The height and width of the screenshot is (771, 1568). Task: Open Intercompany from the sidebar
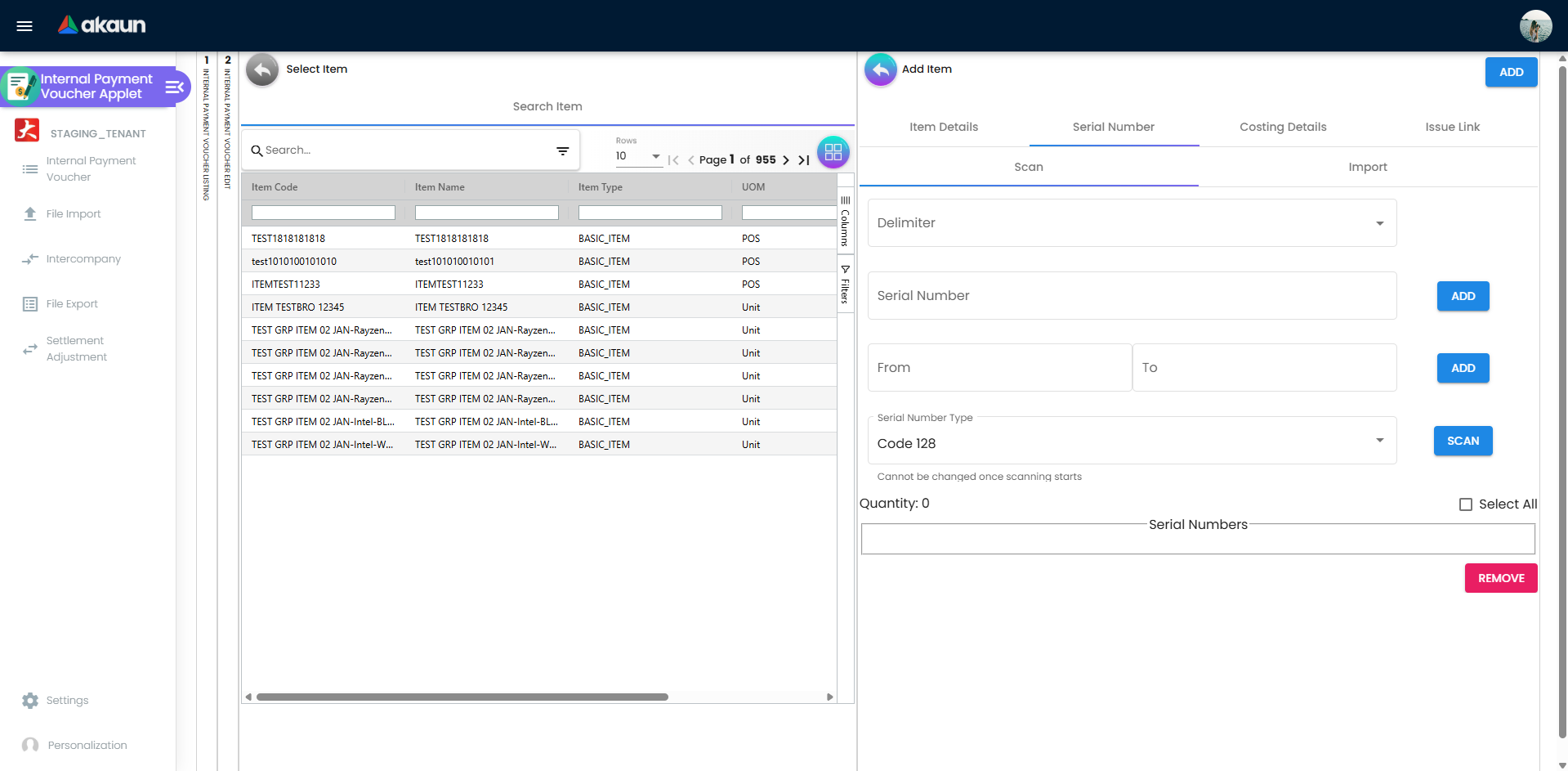click(82, 258)
